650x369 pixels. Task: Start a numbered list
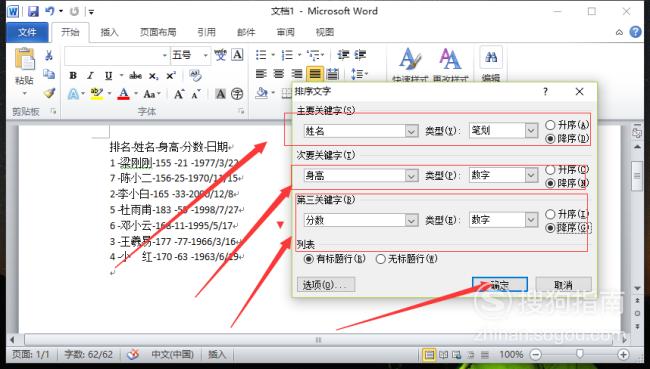287,55
